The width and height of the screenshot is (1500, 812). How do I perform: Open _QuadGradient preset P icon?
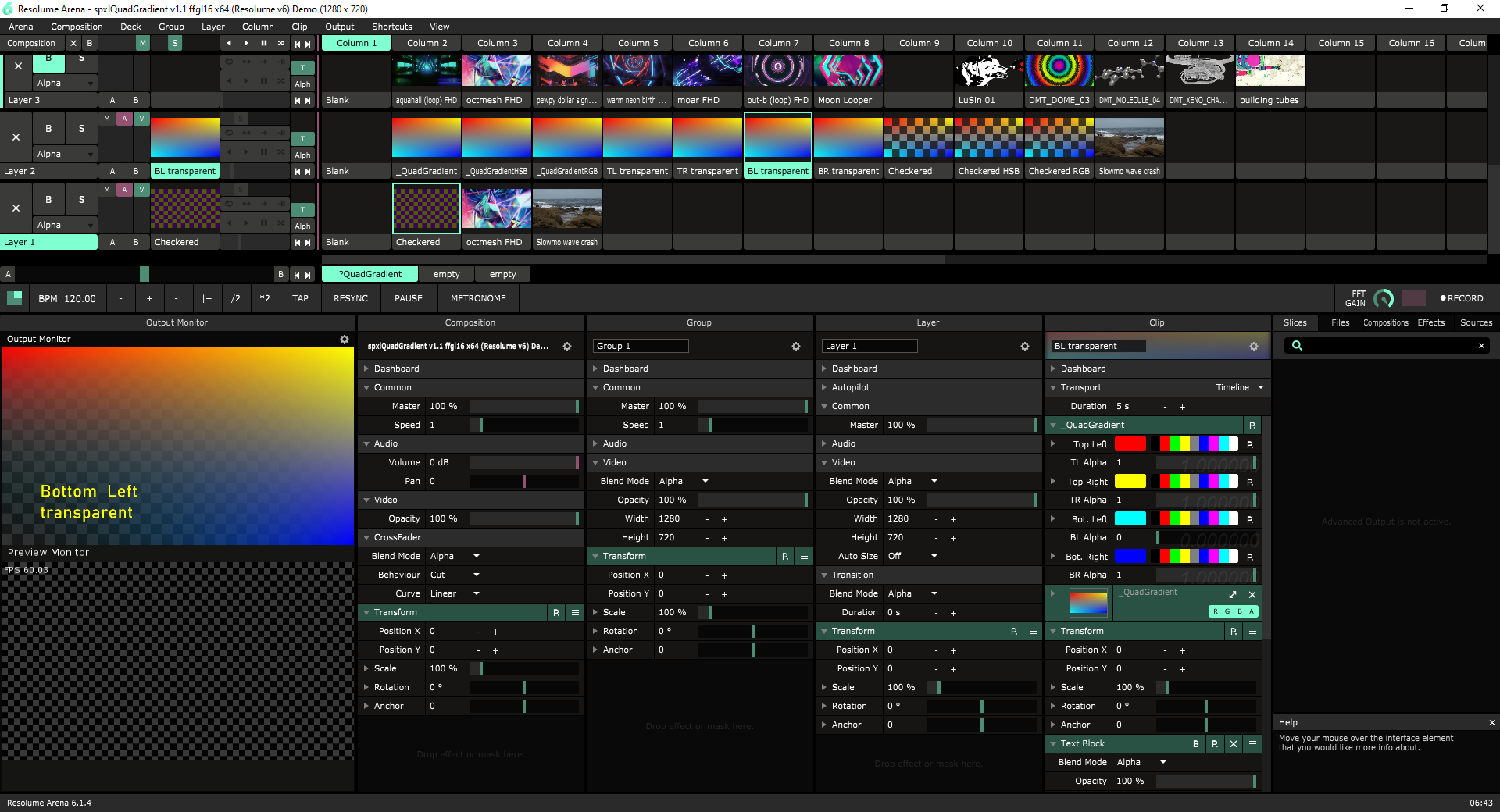click(1252, 426)
